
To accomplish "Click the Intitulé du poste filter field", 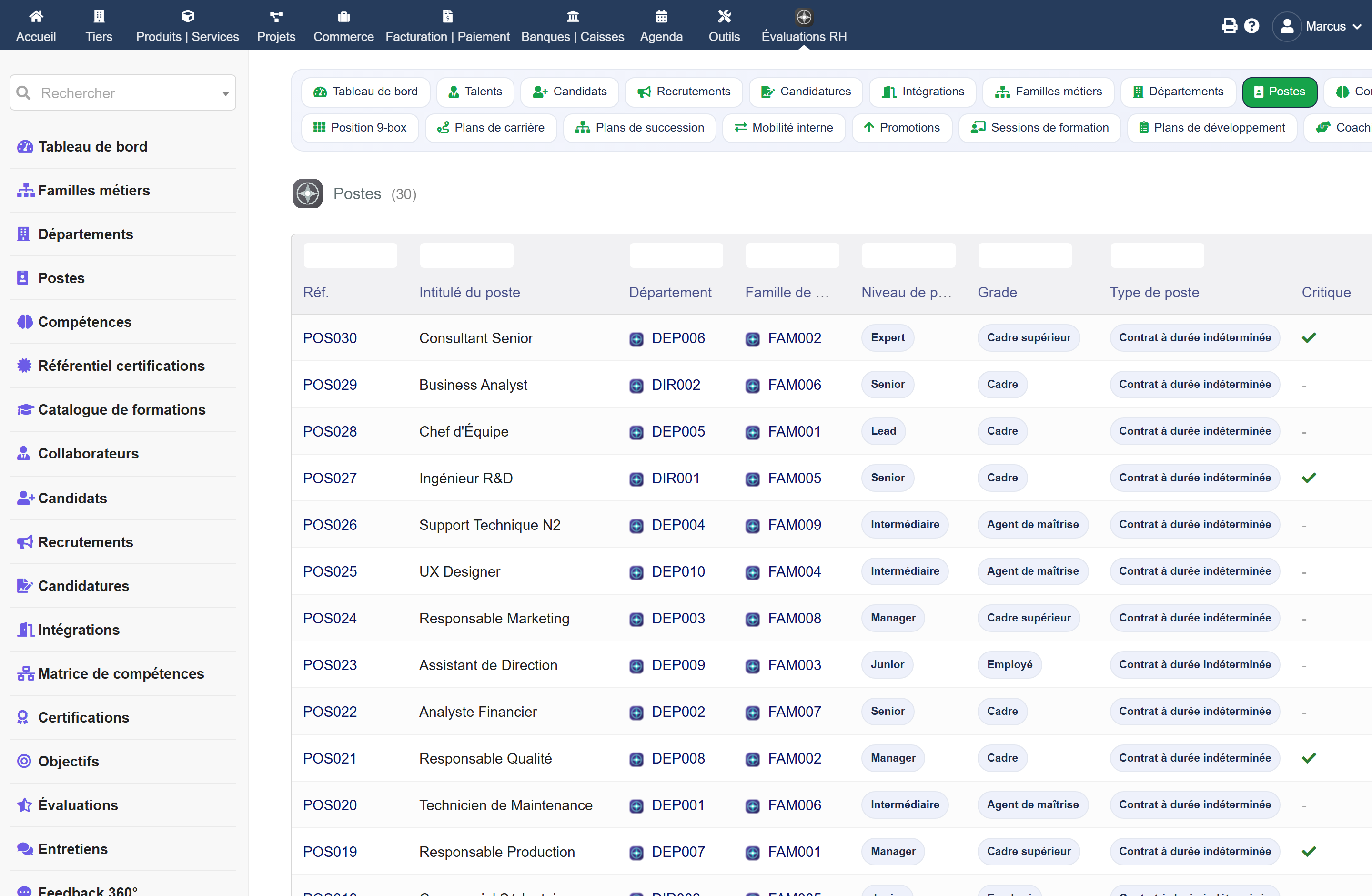I will [466, 255].
